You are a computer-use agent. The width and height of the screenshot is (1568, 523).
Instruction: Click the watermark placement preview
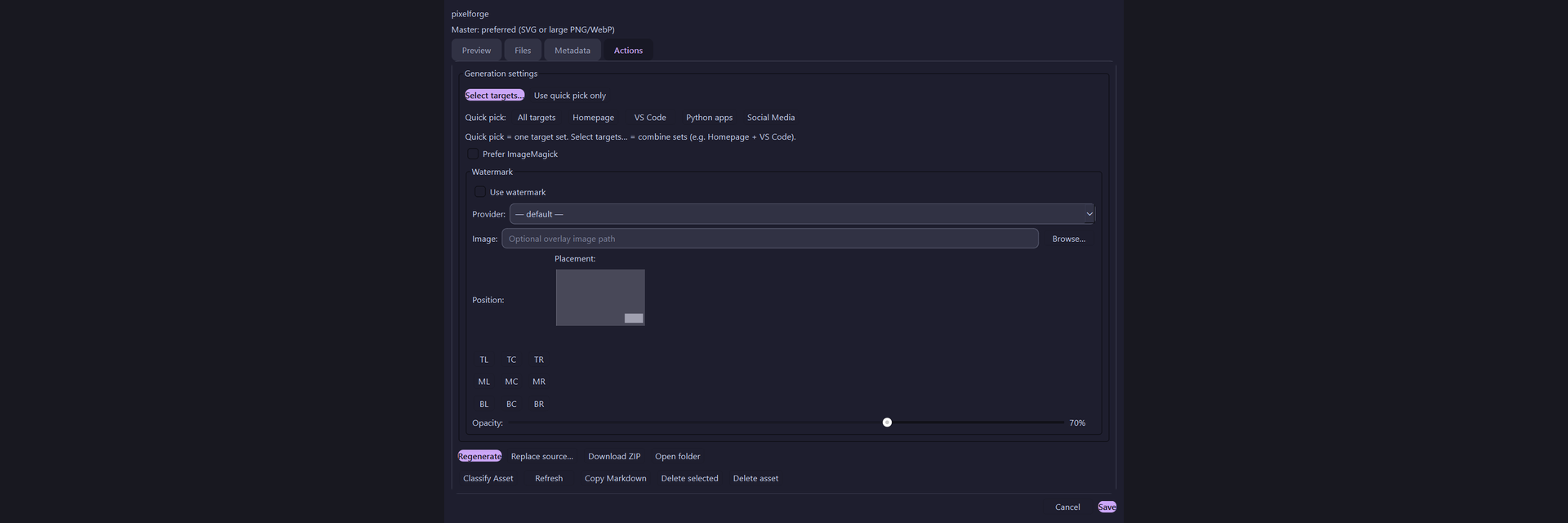point(600,297)
